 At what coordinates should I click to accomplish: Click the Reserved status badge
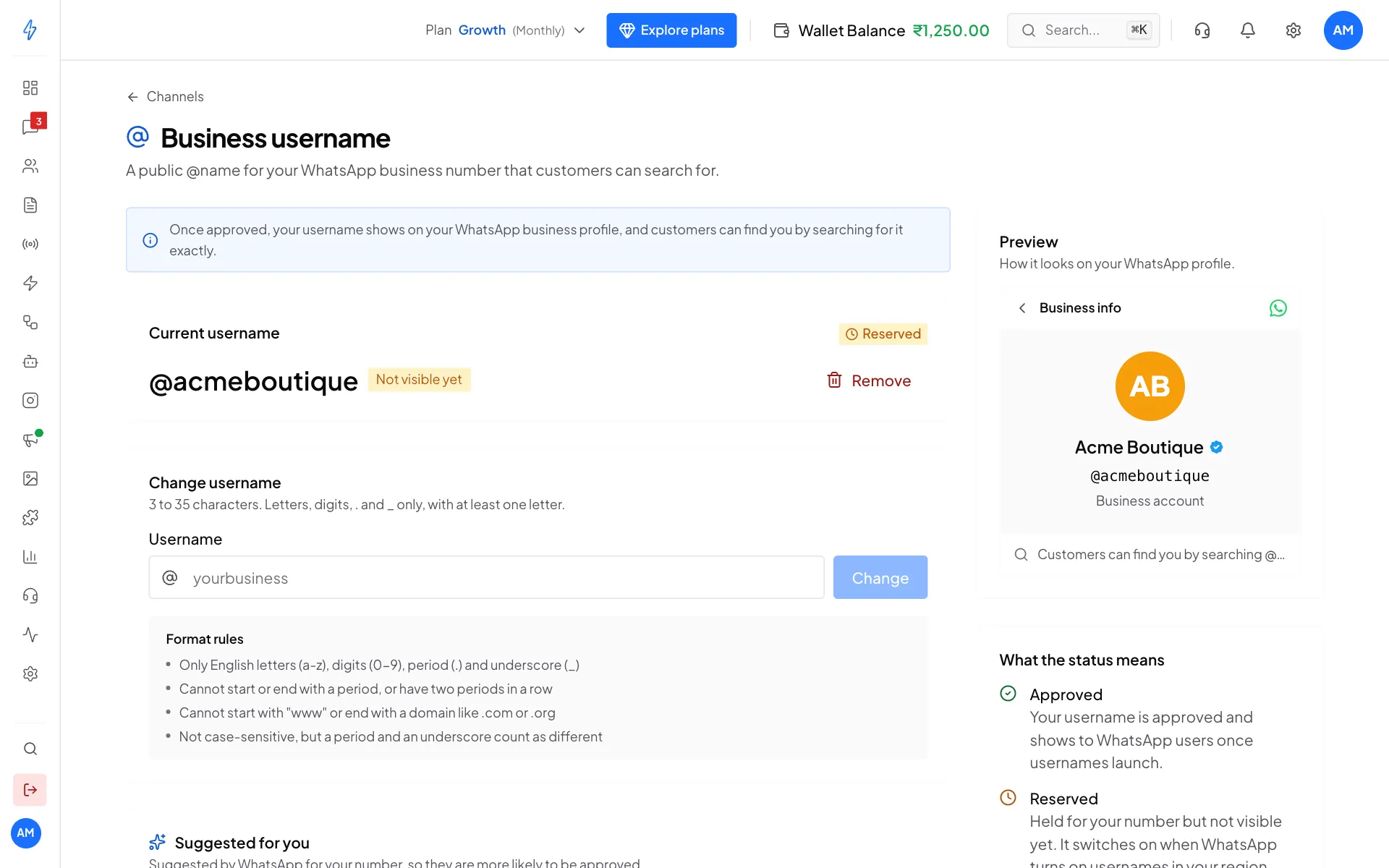tap(883, 334)
